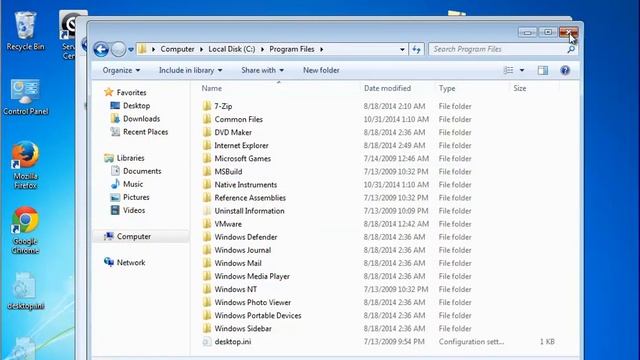
Task: Select Music library in the navigation pane
Action: coord(127,184)
